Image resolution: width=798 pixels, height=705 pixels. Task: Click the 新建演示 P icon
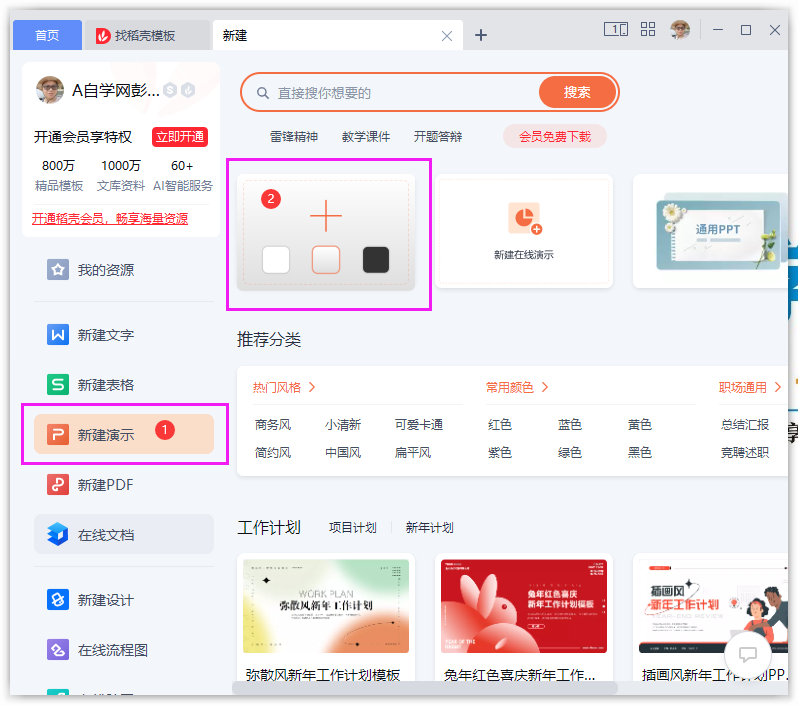[x=58, y=434]
